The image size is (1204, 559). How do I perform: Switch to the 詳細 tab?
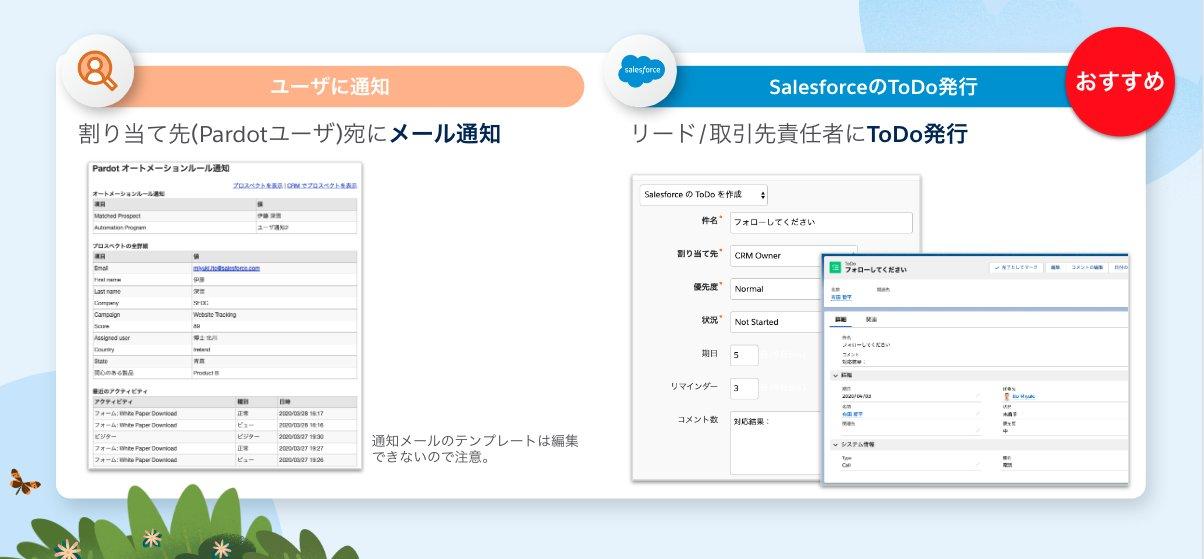(x=841, y=320)
